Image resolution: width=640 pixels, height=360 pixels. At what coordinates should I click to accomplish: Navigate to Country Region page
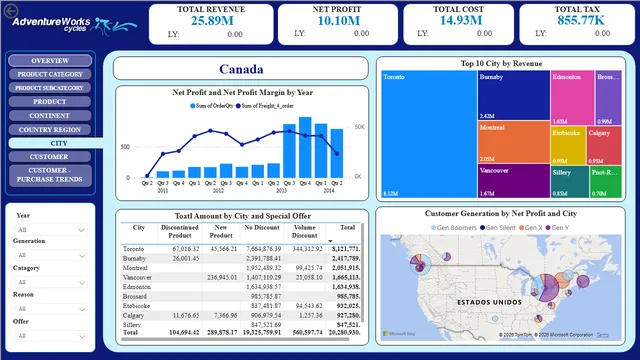coord(50,130)
